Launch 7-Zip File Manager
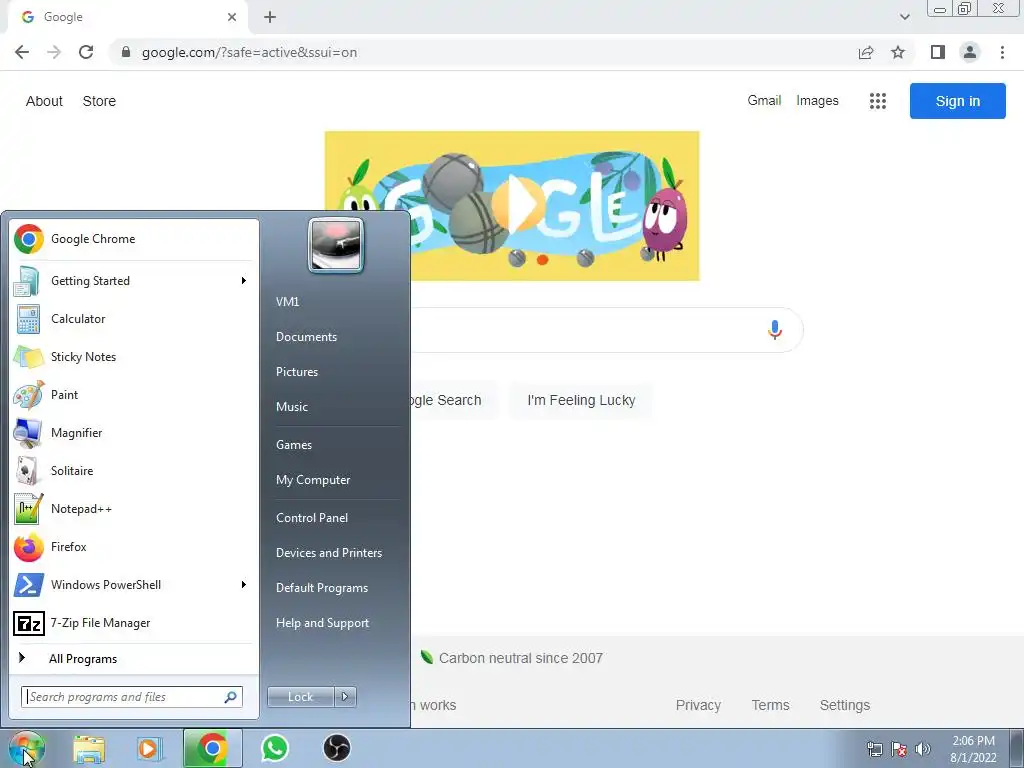 (x=133, y=623)
